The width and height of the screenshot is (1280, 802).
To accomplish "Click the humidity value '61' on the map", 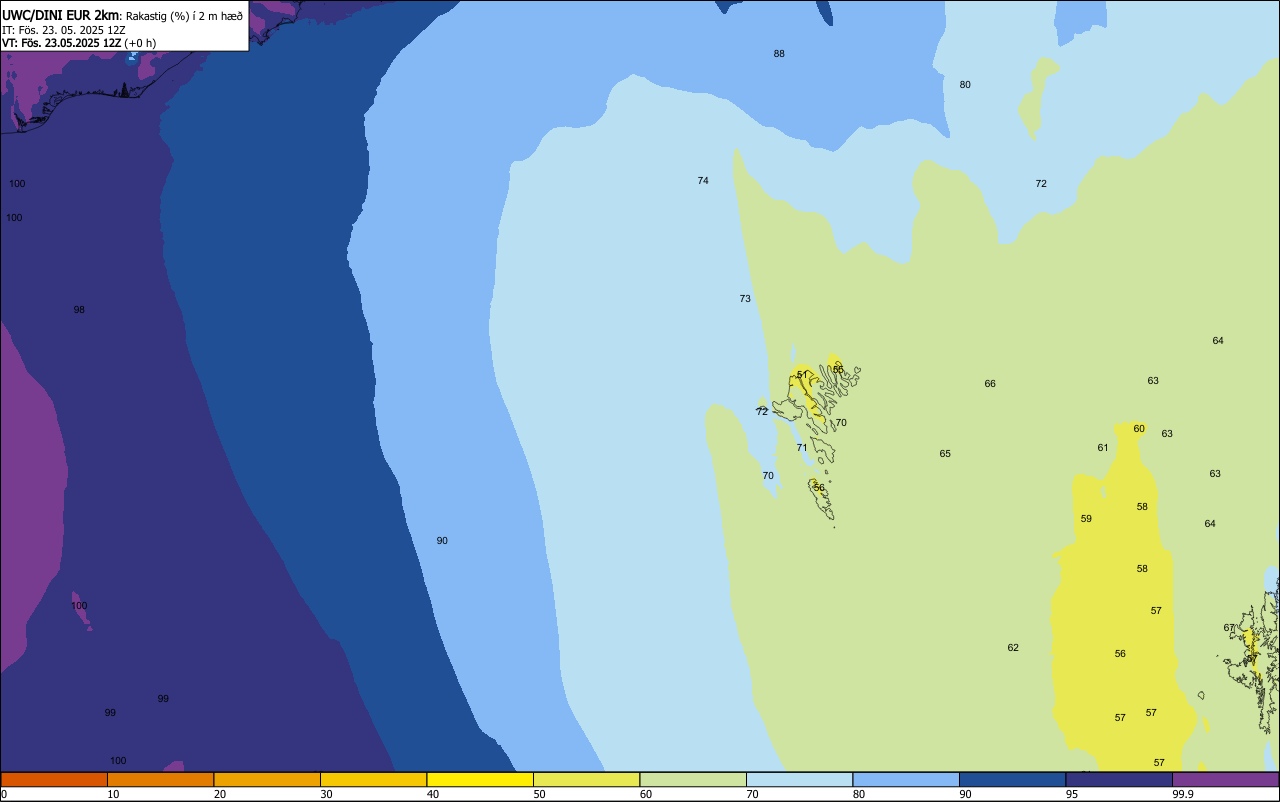I will [1103, 448].
